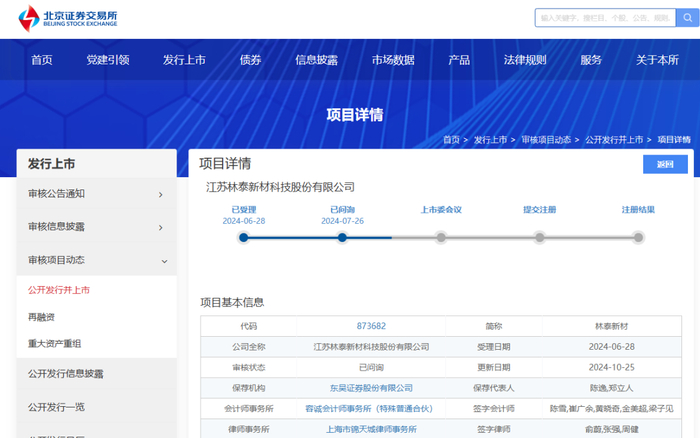Open the 东吴证券股份有限公司 sponsor link
The height and width of the screenshot is (438, 700).
(x=371, y=388)
